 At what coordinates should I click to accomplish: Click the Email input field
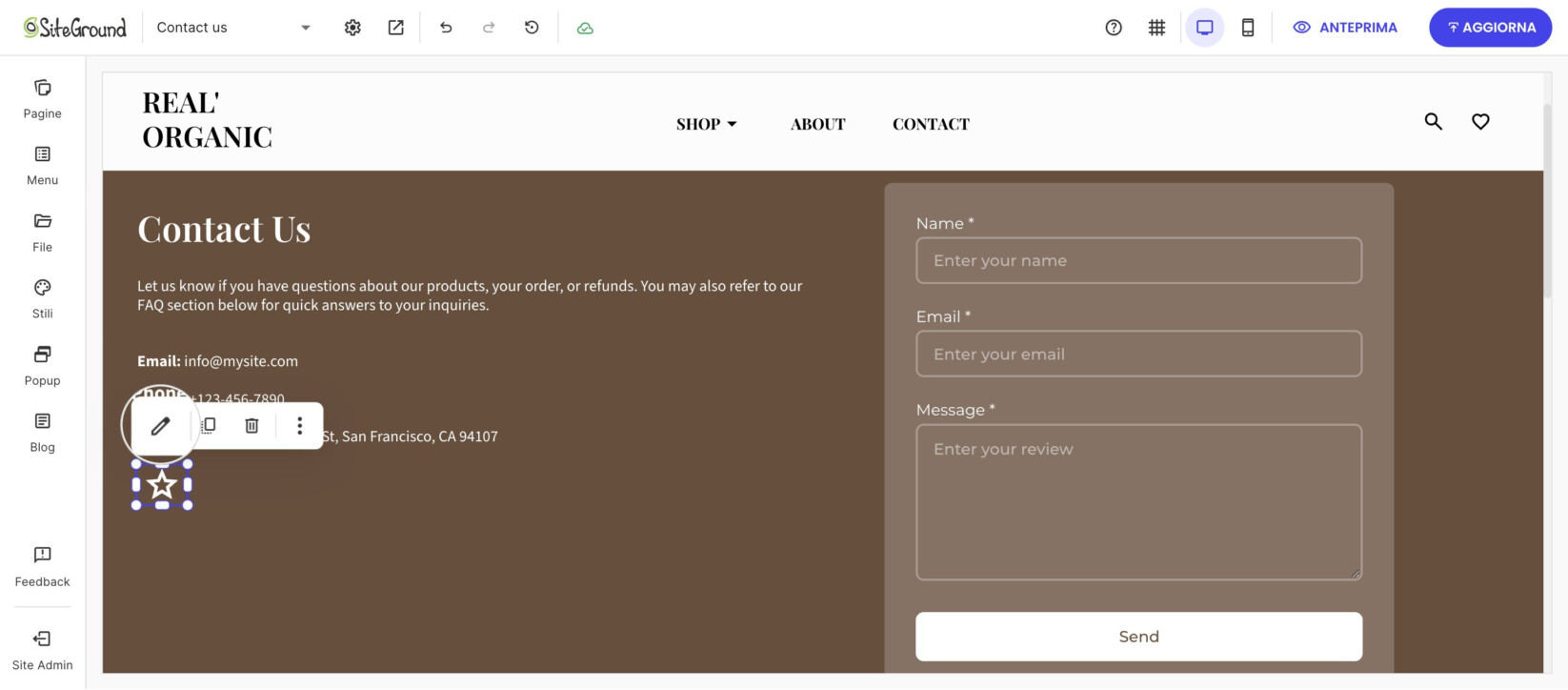click(1138, 354)
